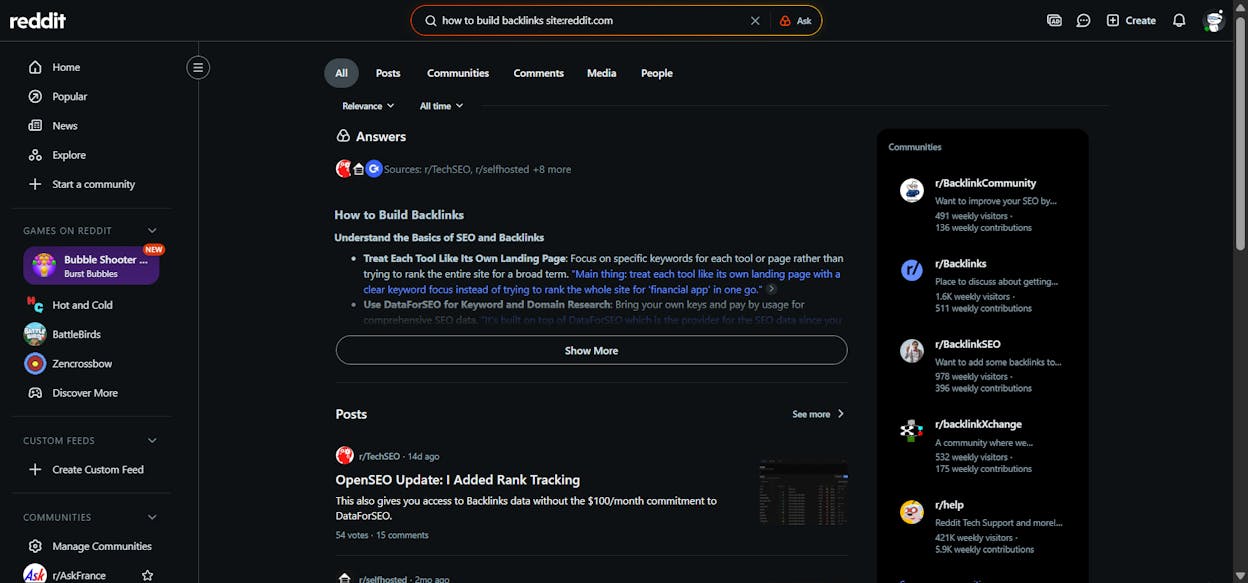Click r/BacklinkSEO avatar icon
Screen dimensions: 1248x583
click(x=911, y=351)
